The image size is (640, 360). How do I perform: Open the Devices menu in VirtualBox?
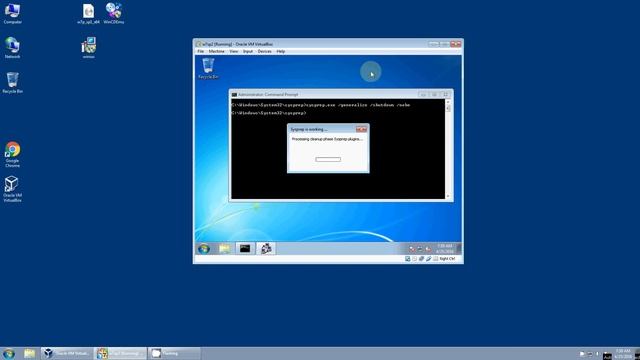click(x=264, y=51)
